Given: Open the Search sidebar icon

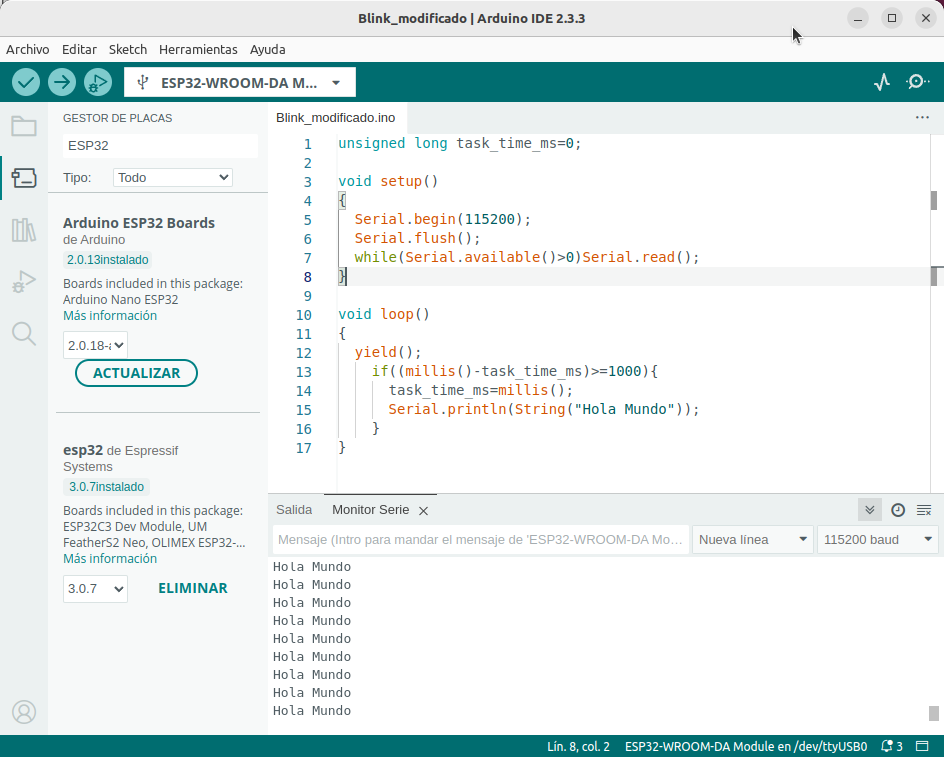Looking at the screenshot, I should [x=24, y=333].
